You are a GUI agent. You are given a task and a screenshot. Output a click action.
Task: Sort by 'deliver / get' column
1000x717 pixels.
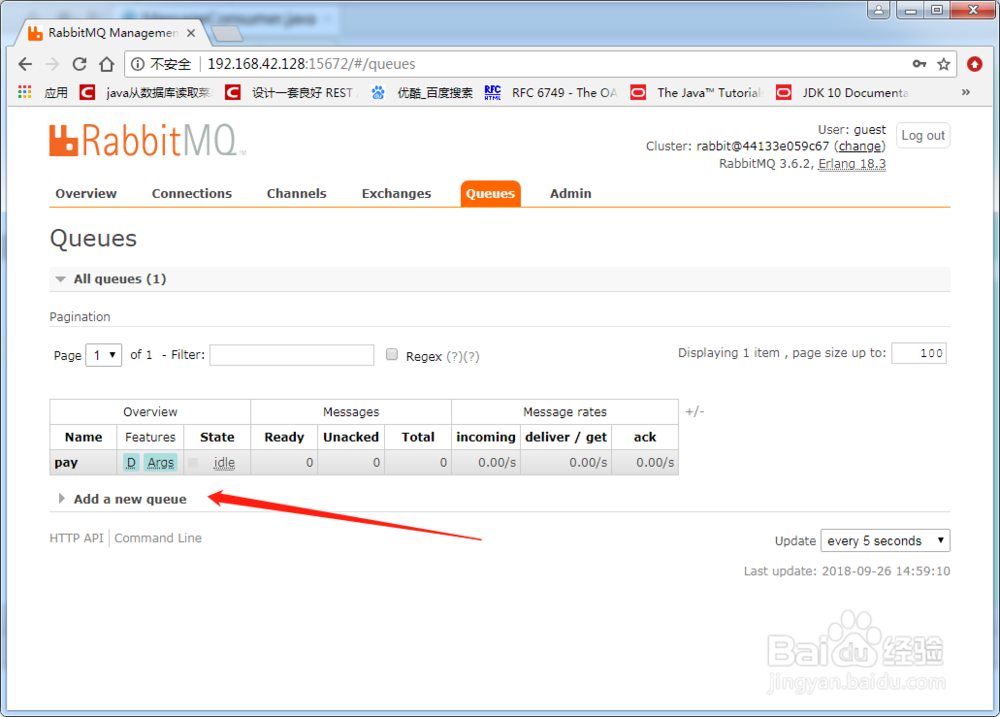tap(566, 437)
